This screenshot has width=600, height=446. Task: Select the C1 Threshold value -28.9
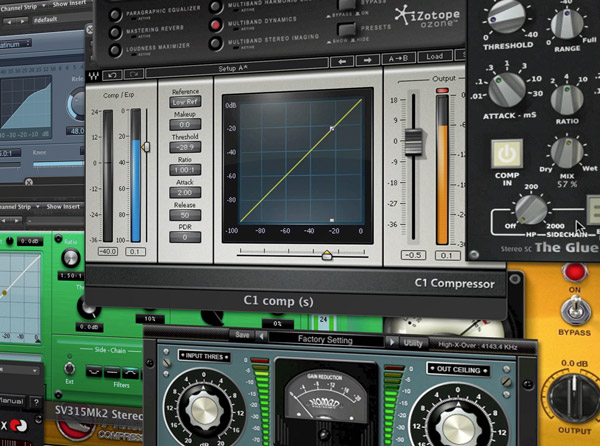click(185, 147)
